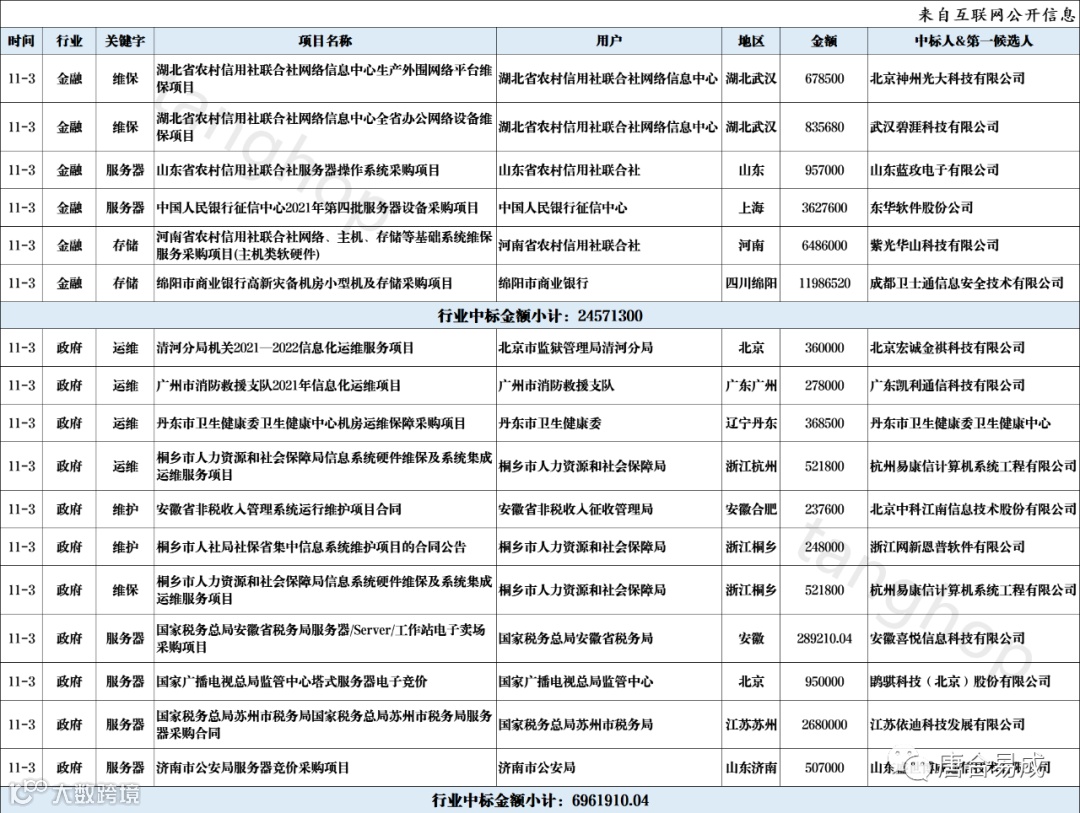The height and width of the screenshot is (813, 1080).
Task: Select project 桐乡市人社局社保省集中信息系统维护项目的合同公告
Action: (311, 547)
